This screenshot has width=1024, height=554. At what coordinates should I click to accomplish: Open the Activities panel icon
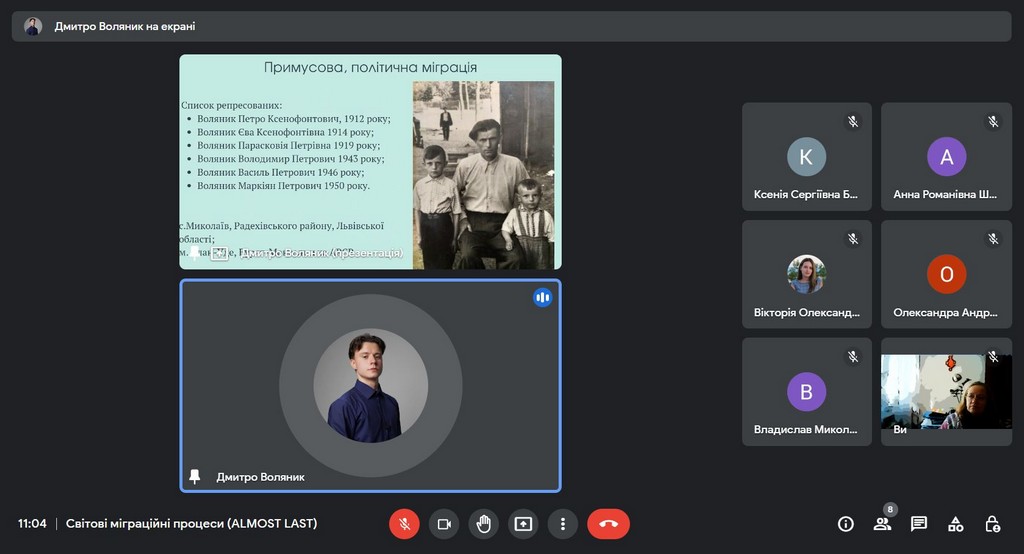point(955,524)
